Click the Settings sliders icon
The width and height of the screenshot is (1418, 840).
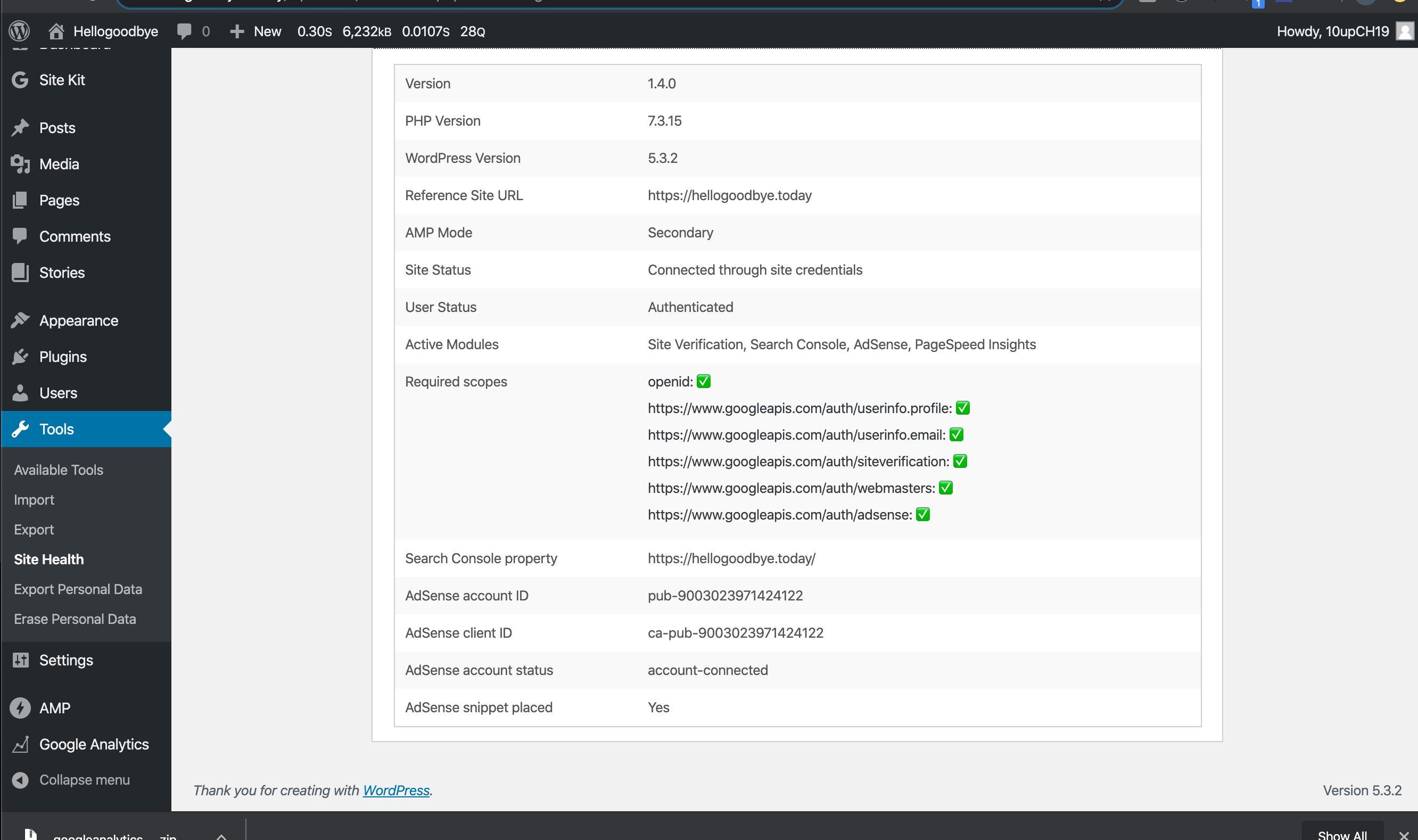[20, 660]
